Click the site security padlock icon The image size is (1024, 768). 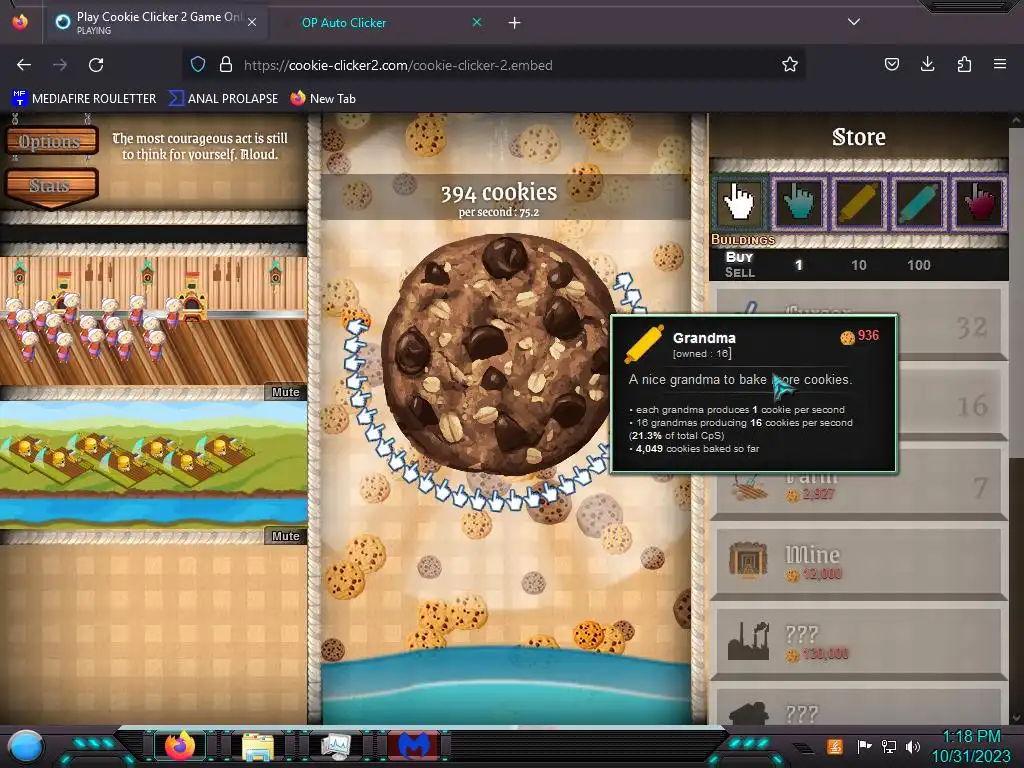pos(226,64)
